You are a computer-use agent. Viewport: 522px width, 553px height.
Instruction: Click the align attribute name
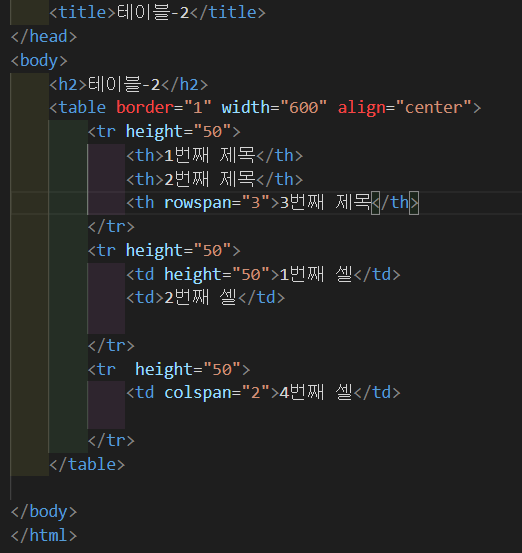(x=361, y=108)
